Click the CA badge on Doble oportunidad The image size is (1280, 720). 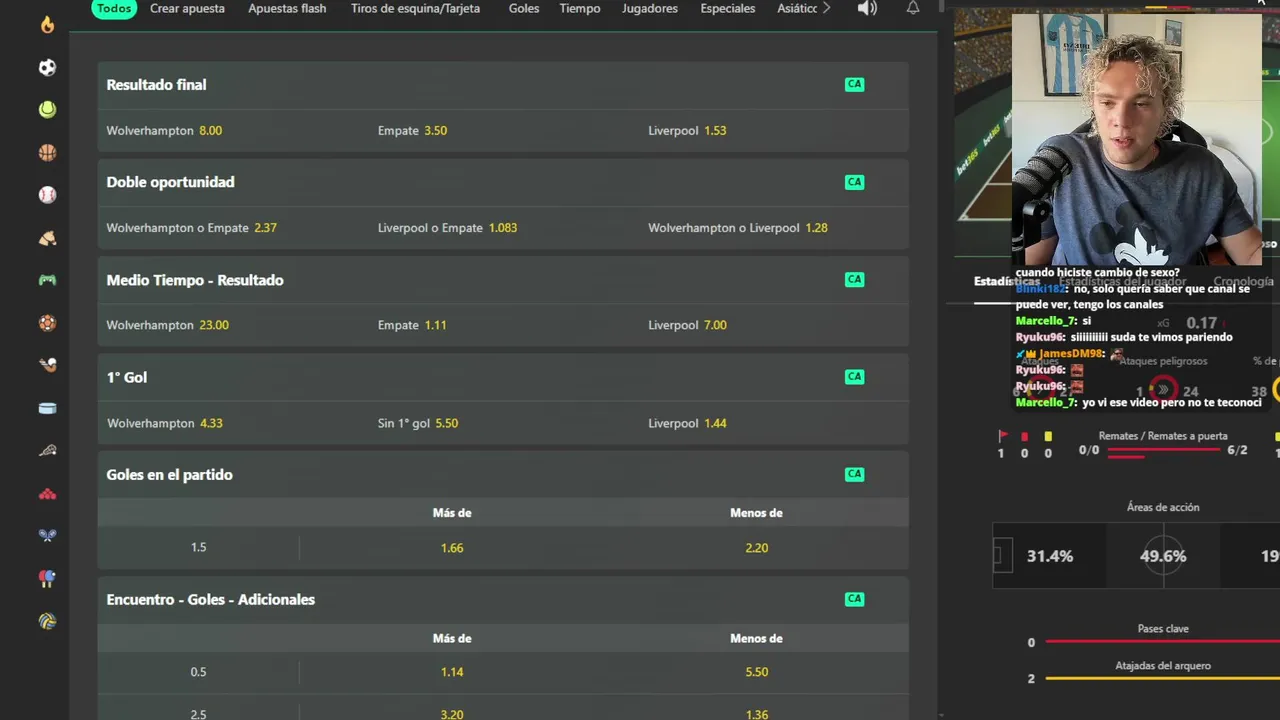(x=854, y=182)
